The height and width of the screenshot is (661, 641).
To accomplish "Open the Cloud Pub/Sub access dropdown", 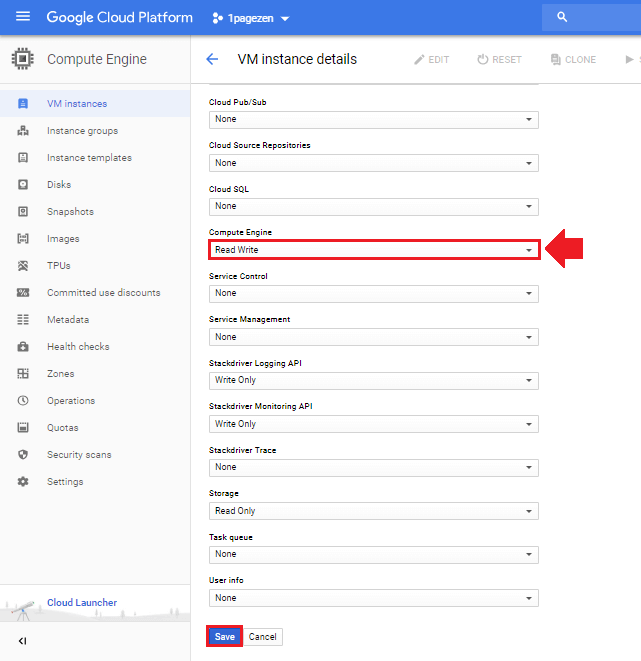I will [x=373, y=120].
